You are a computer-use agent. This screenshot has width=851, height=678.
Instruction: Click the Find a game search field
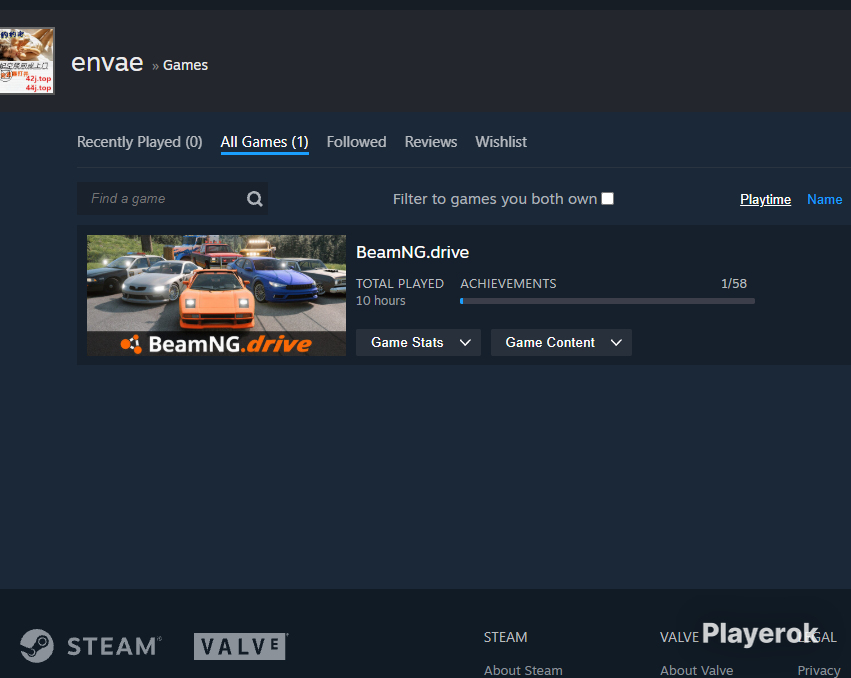[x=172, y=199]
